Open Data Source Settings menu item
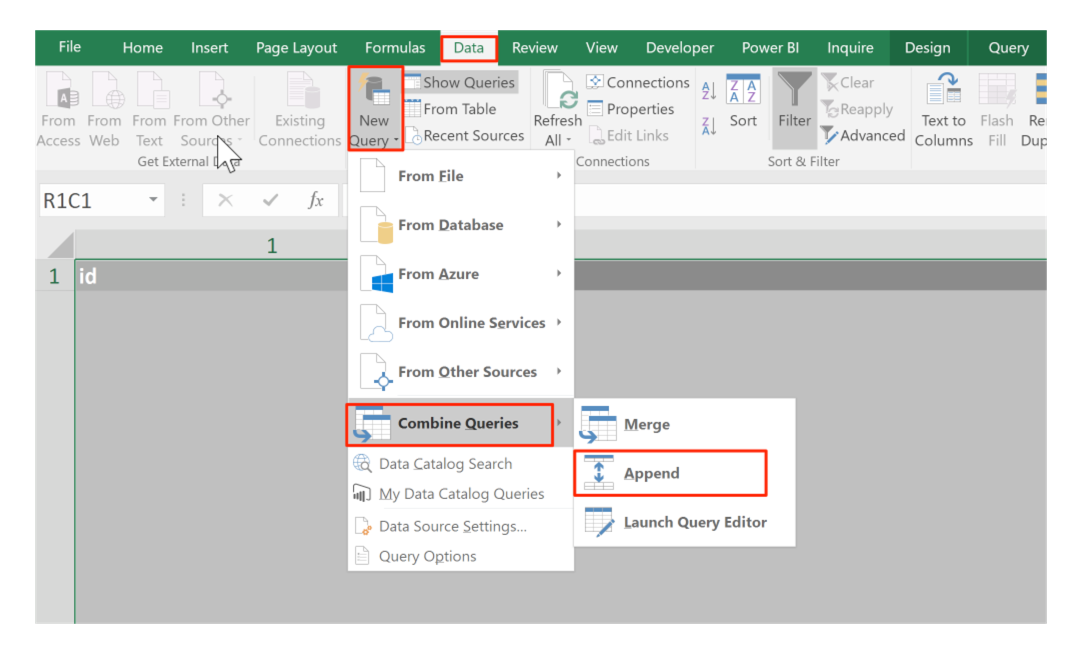1074x654 pixels. tap(461, 526)
